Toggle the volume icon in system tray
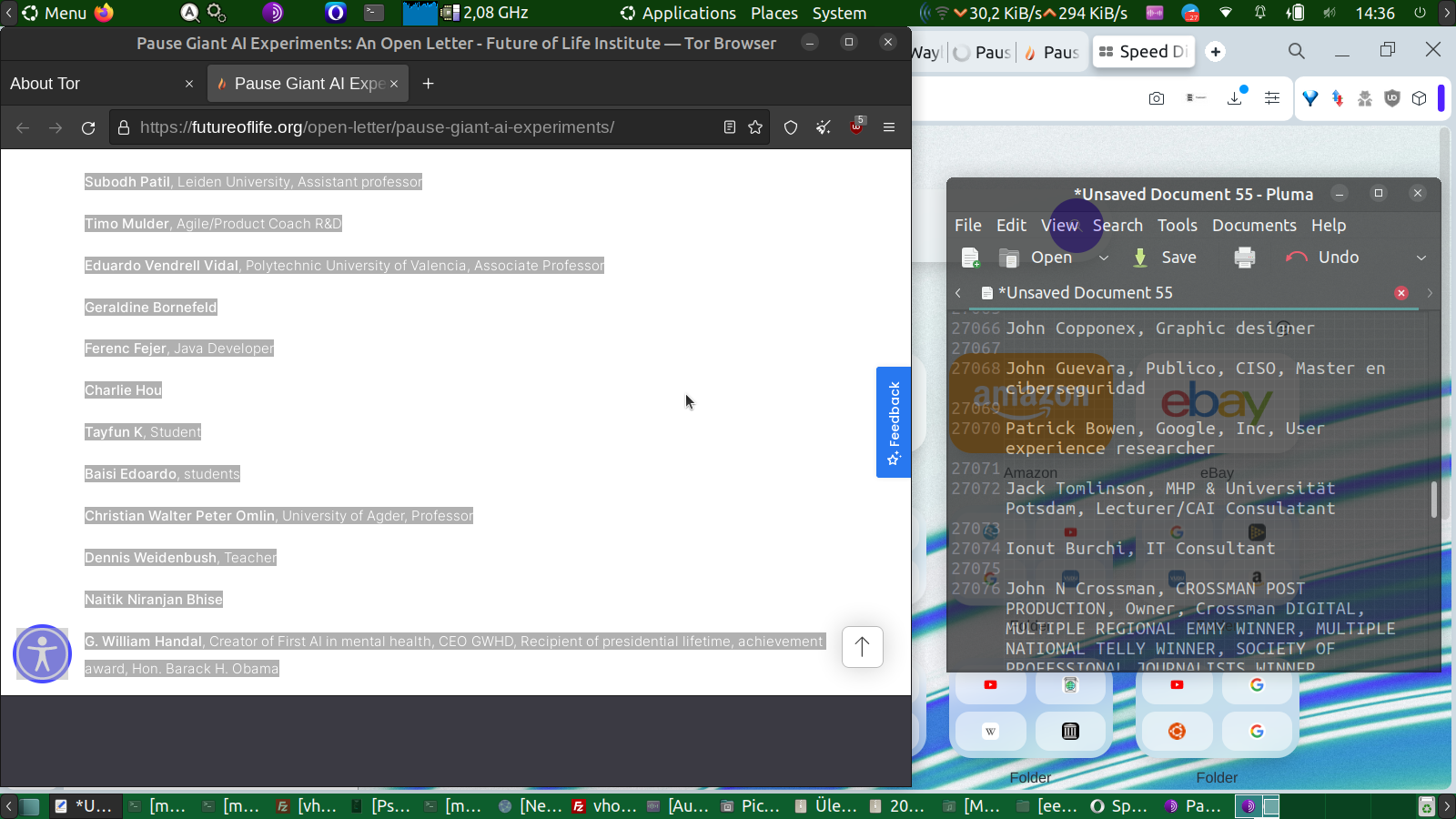Screen dimensions: 1456x819 [x=1330, y=13]
